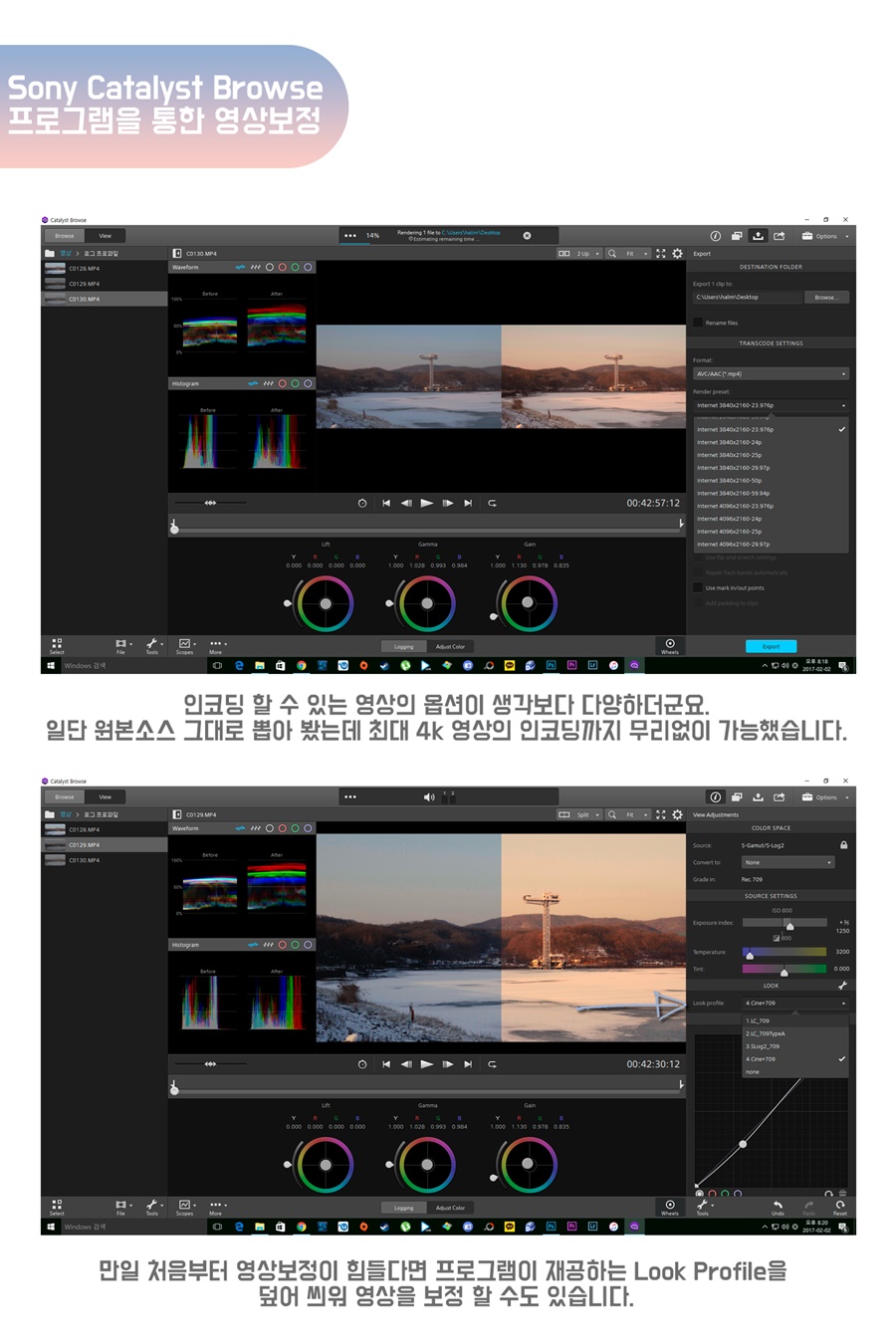The height and width of the screenshot is (1344, 896).
Task: Open the Split preview mode dropdown
Action: [x=579, y=814]
